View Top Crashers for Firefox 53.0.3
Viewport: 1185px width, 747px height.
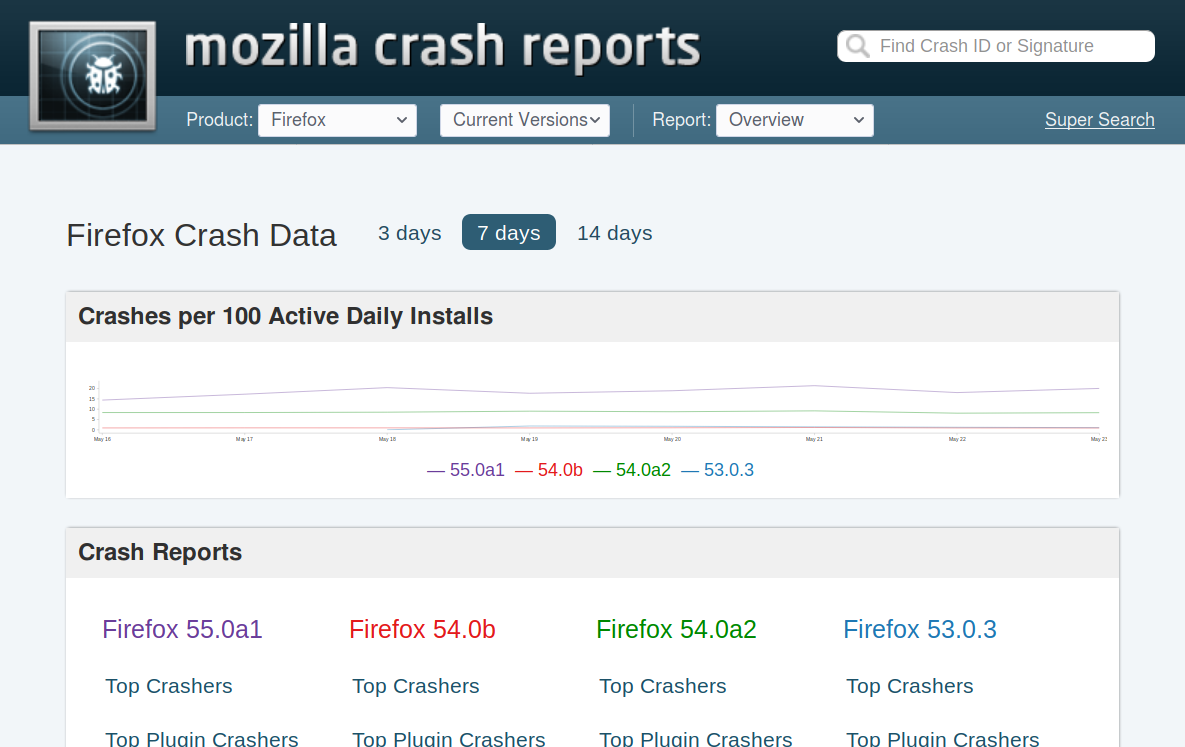coord(909,686)
